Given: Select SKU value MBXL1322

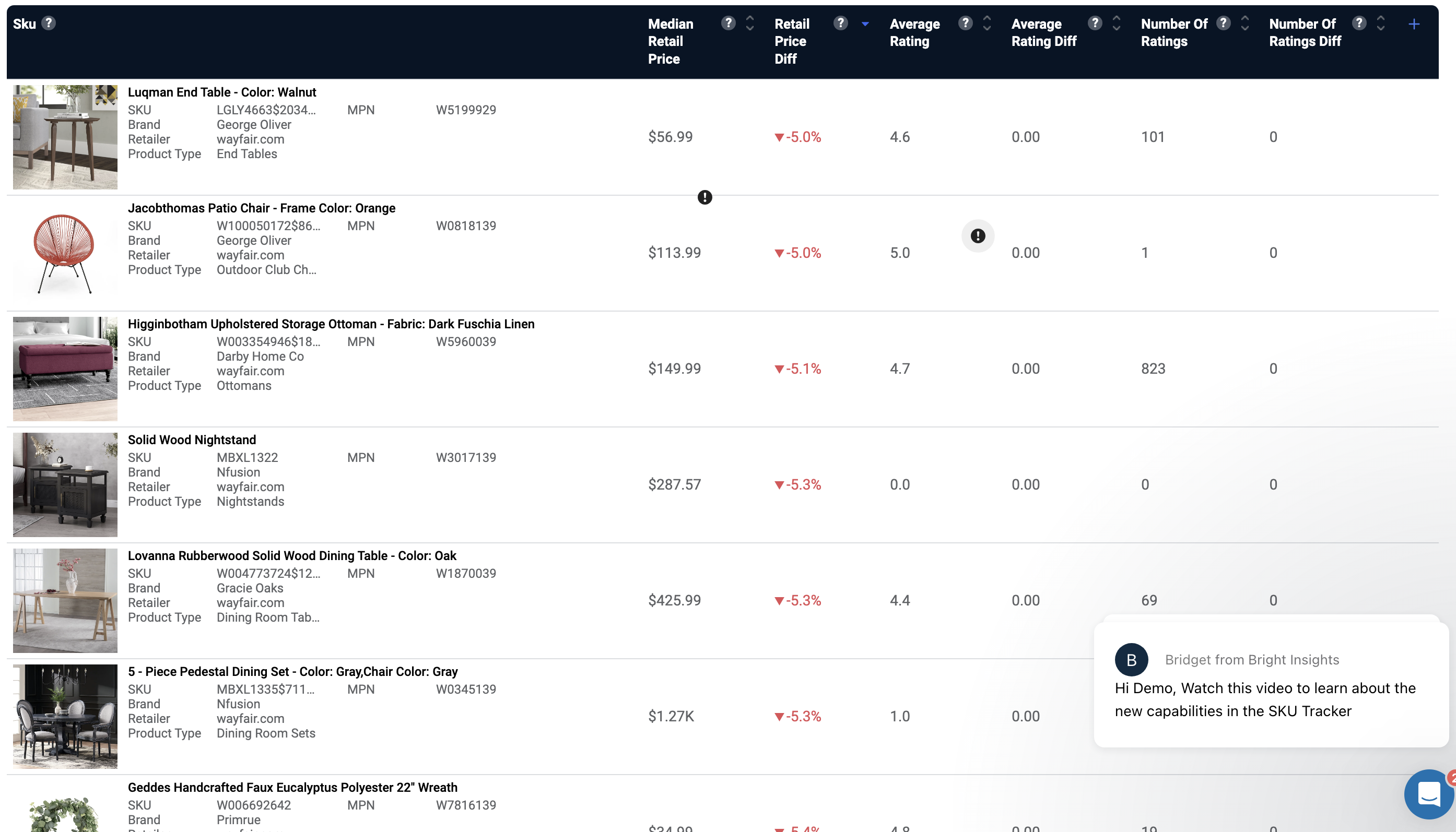Looking at the screenshot, I should click(247, 458).
